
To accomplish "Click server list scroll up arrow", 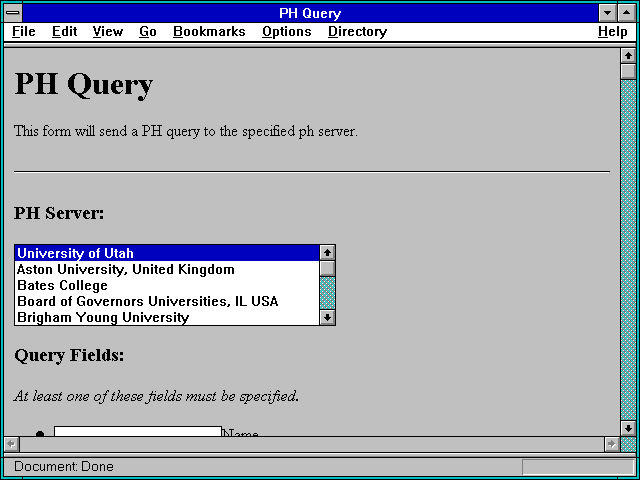I will [x=327, y=253].
